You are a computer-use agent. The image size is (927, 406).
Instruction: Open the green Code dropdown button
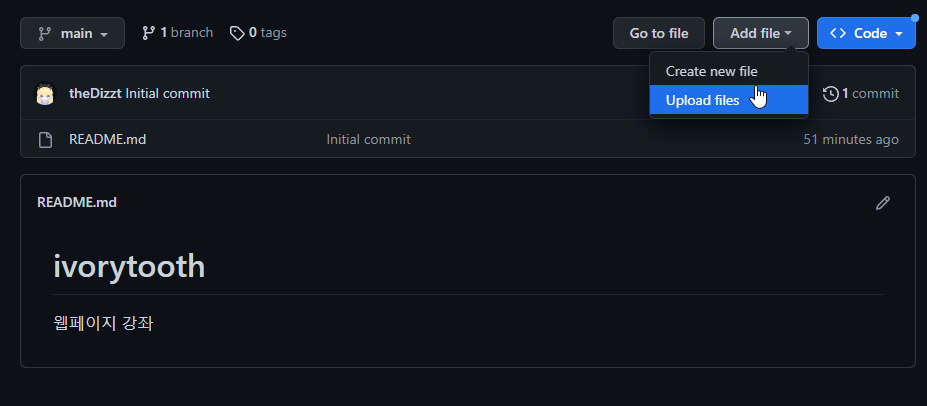[x=866, y=33]
